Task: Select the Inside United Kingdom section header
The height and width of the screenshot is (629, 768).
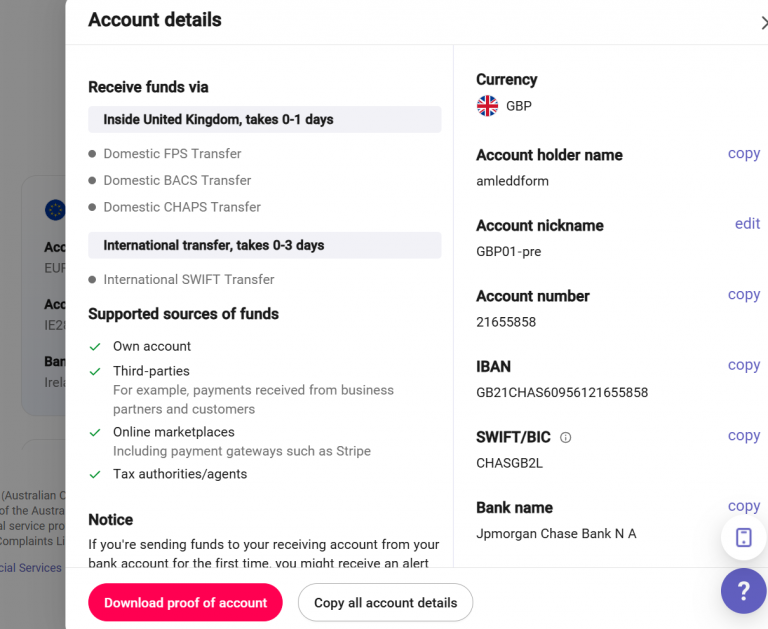Action: [264, 120]
